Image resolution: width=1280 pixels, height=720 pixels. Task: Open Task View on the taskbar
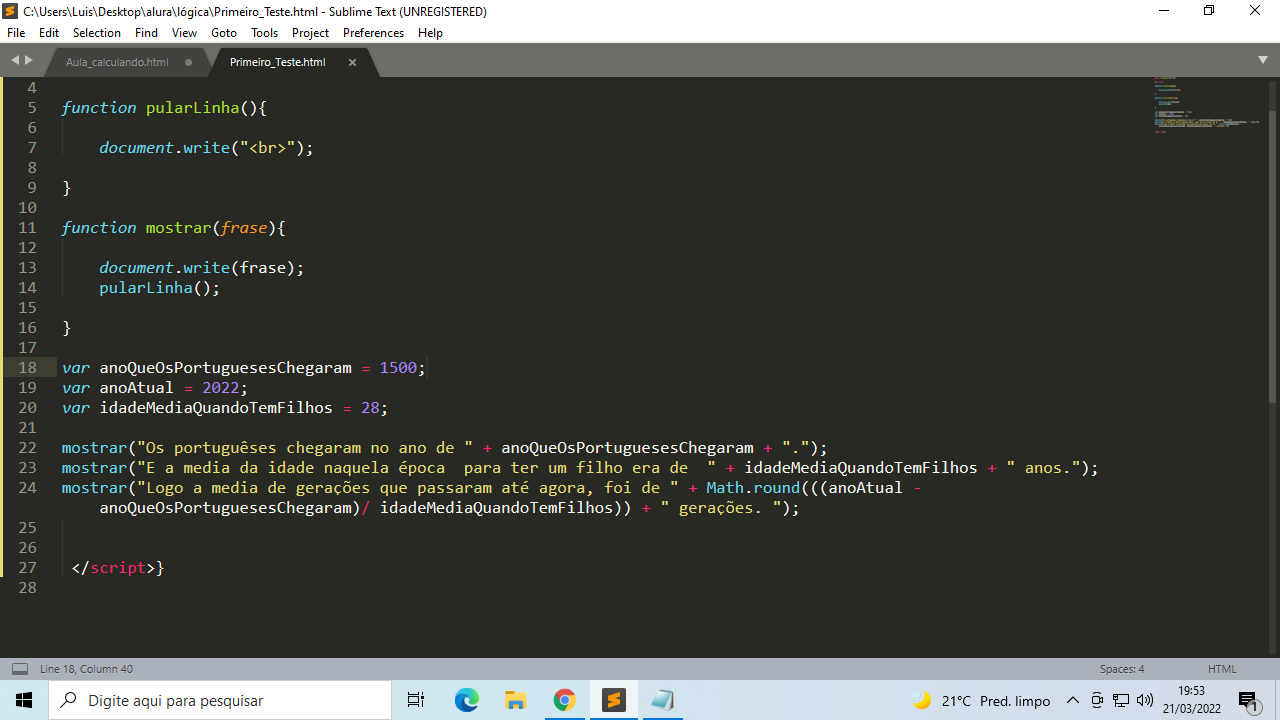point(417,700)
